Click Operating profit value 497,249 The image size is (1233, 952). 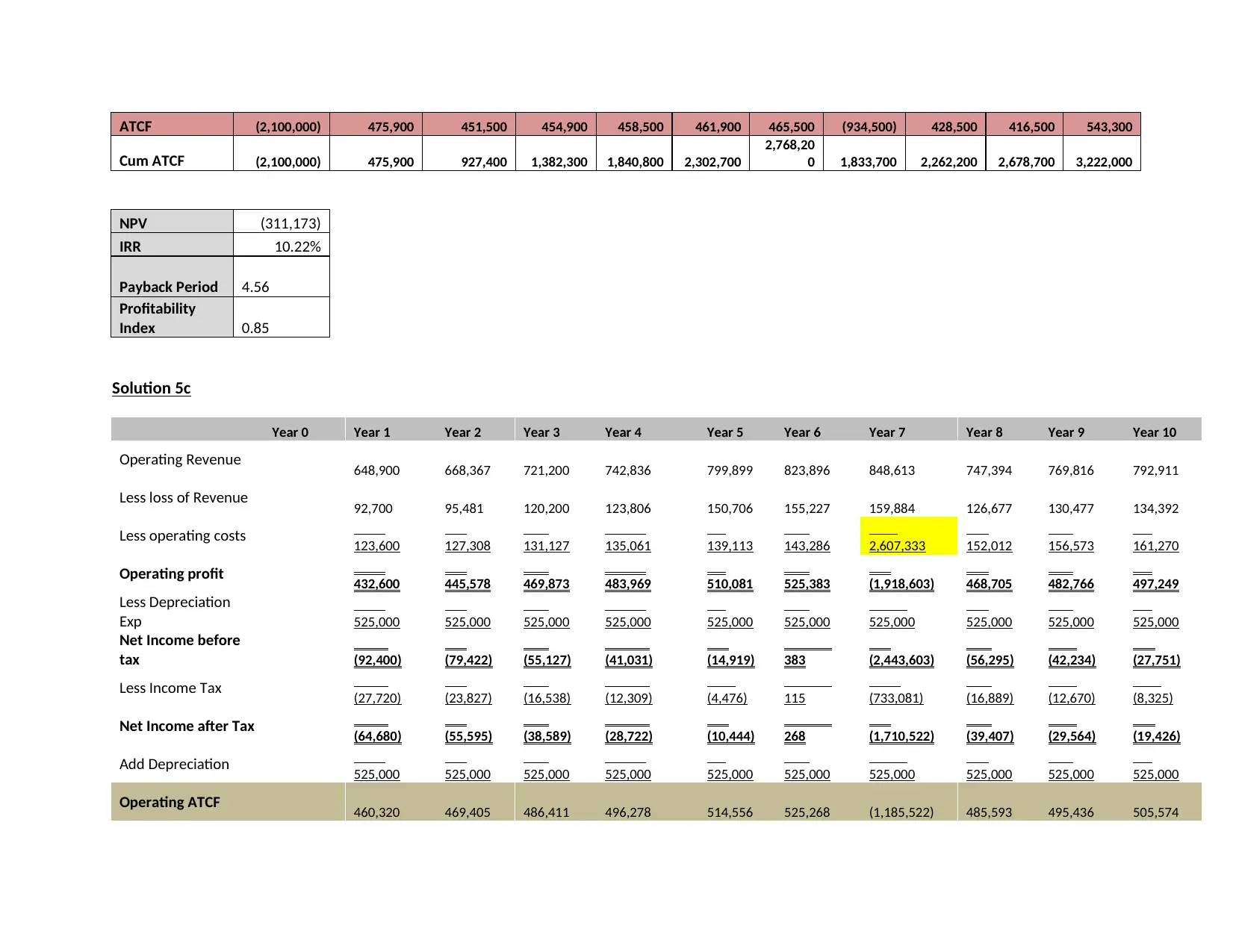(x=1155, y=584)
